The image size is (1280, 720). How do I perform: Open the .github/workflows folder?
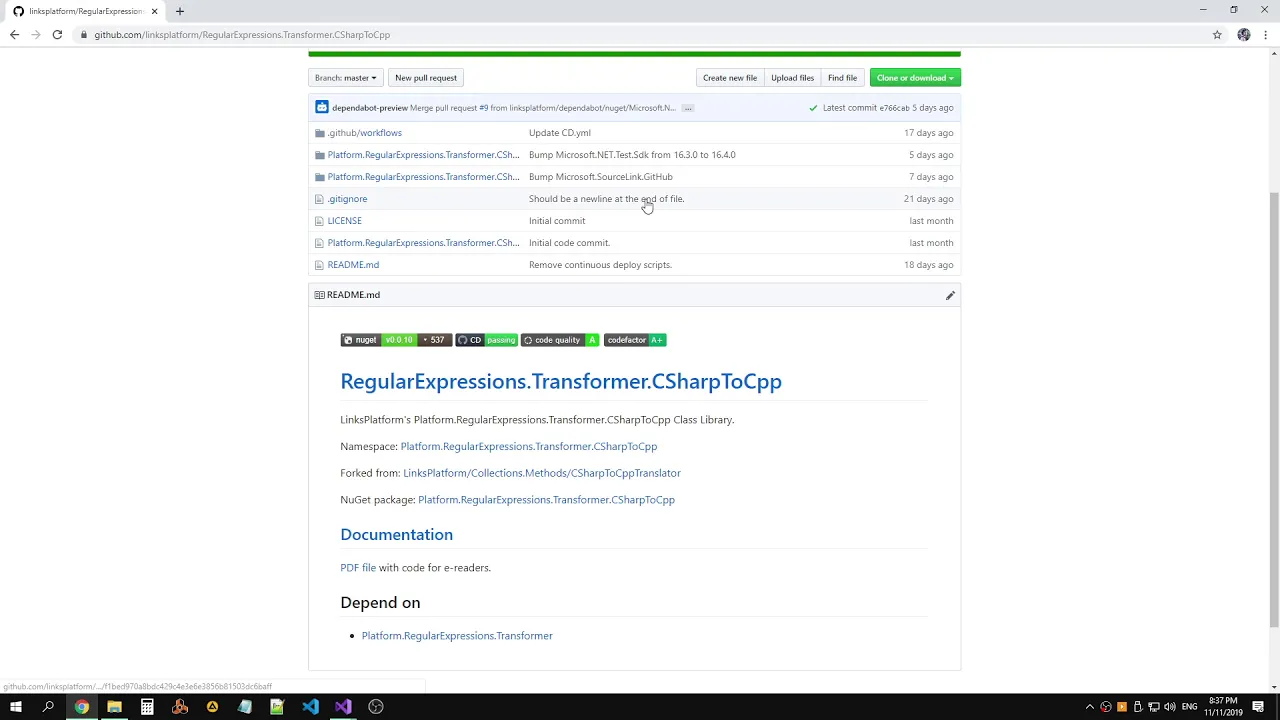(x=365, y=133)
